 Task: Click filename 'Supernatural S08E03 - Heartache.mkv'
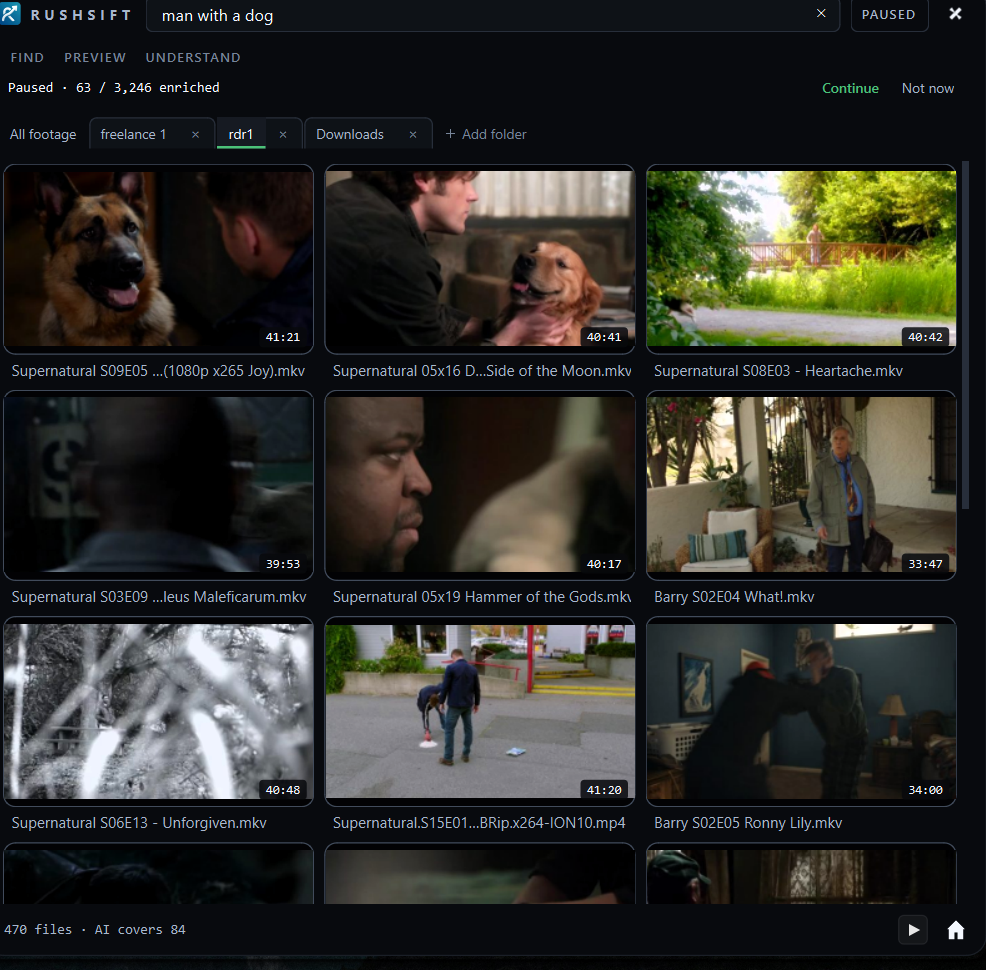pyautogui.click(x=778, y=371)
